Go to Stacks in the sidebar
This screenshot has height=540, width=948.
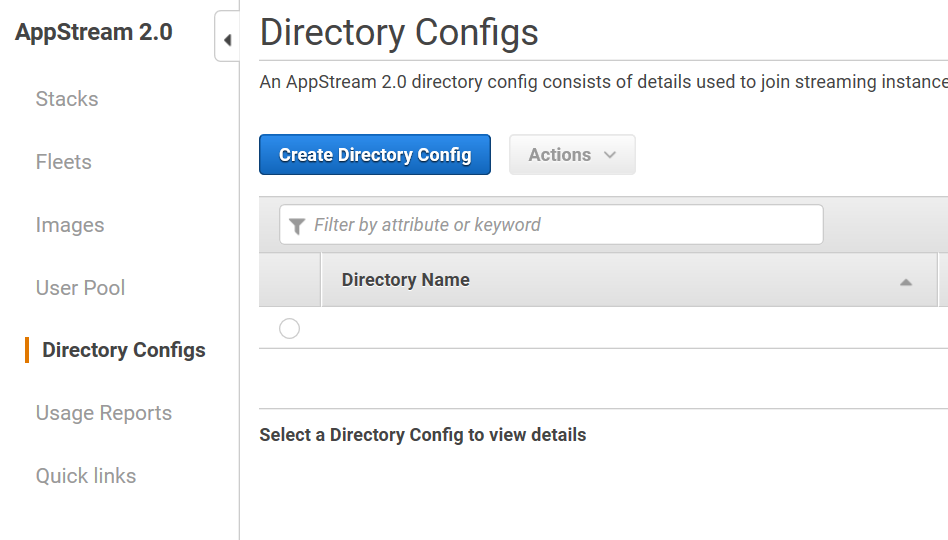(x=67, y=99)
